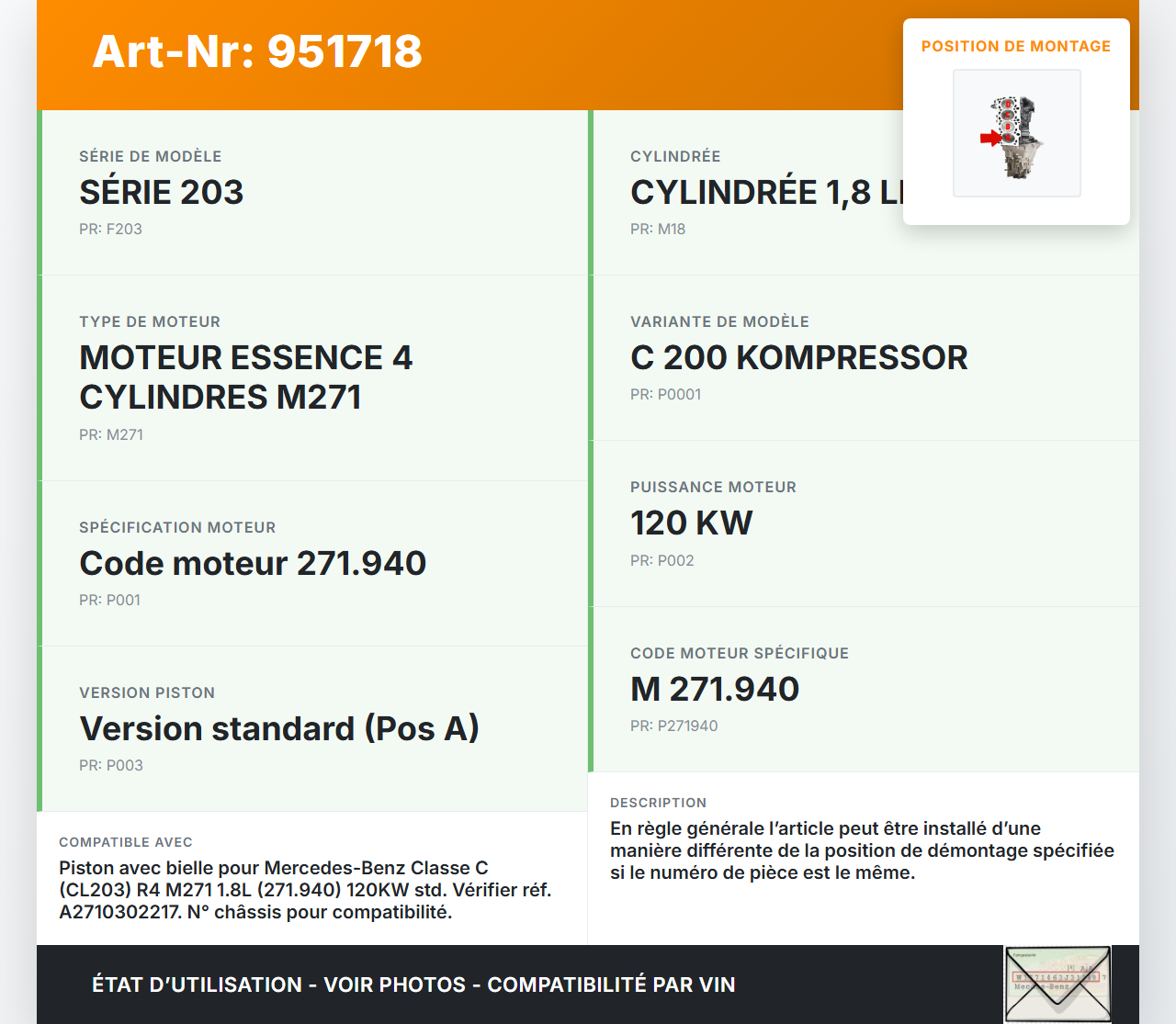The width and height of the screenshot is (1176, 1024).
Task: Open the registration document thumbnail in footer
Action: click(x=1057, y=985)
